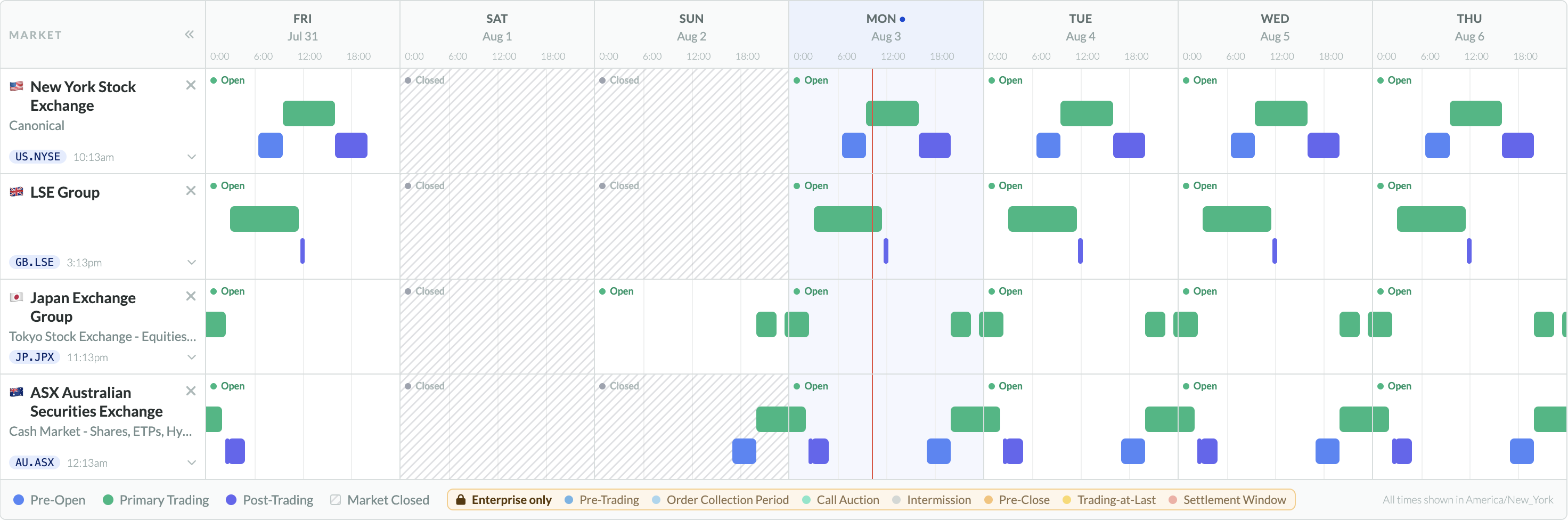Click the Call Auction legend item

[x=840, y=500]
